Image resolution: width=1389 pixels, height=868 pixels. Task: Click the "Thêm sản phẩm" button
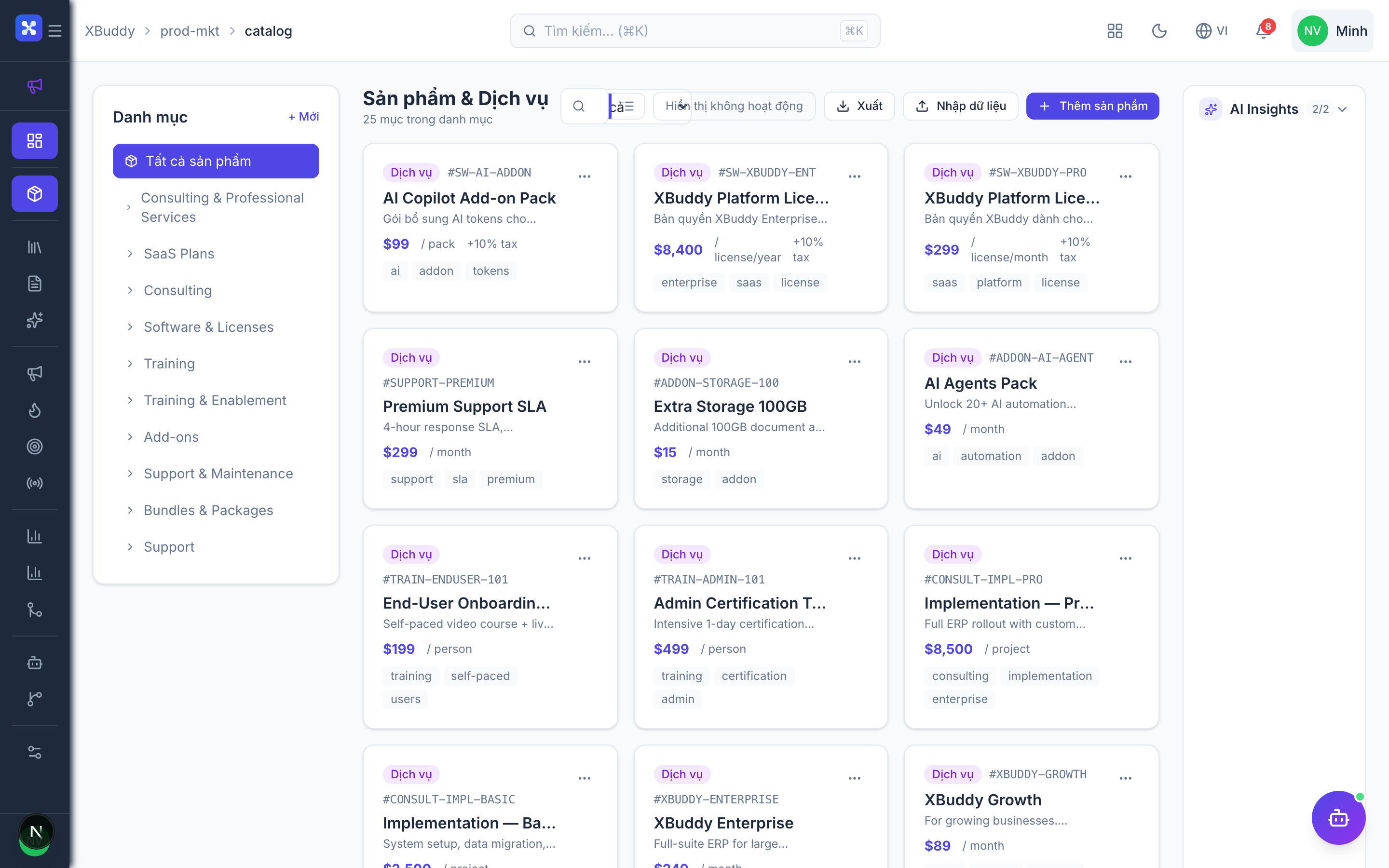tap(1092, 106)
